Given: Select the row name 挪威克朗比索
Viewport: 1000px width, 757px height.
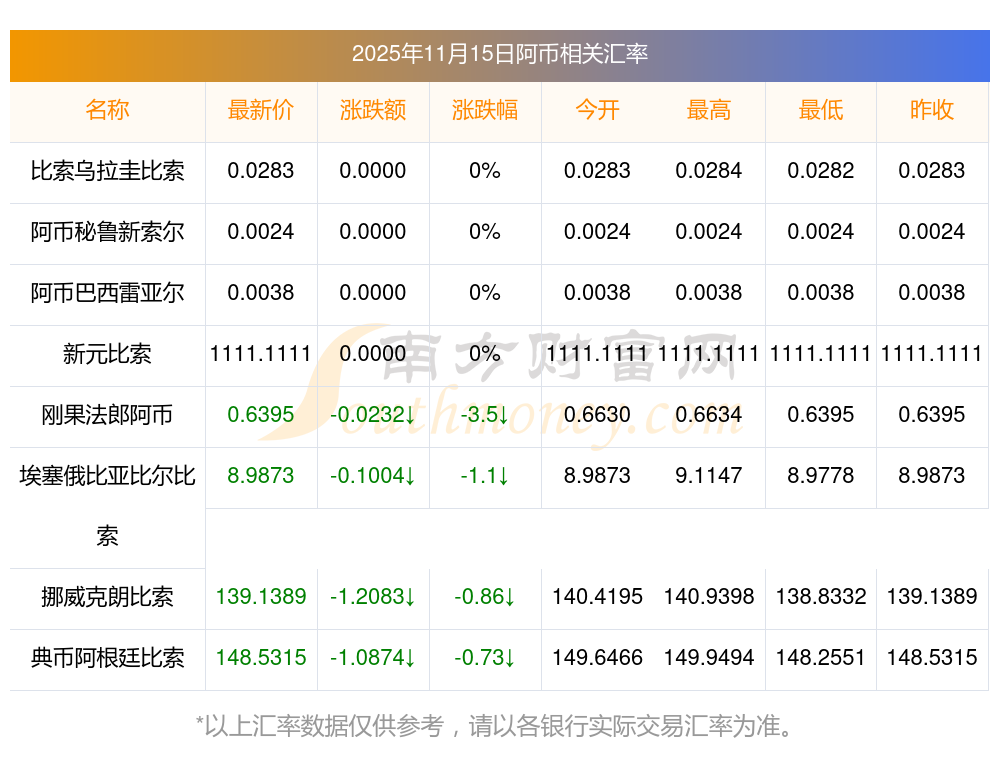Looking at the screenshot, I should [x=107, y=597].
